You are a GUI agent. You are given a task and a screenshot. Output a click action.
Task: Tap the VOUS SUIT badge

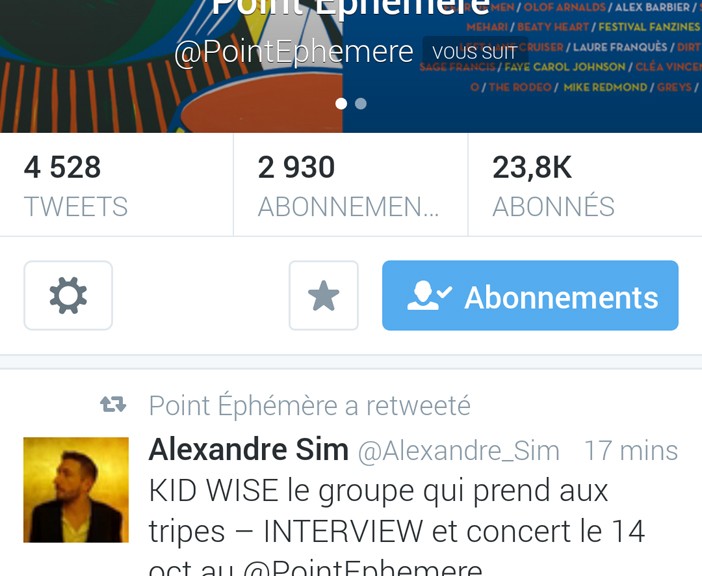coord(475,52)
